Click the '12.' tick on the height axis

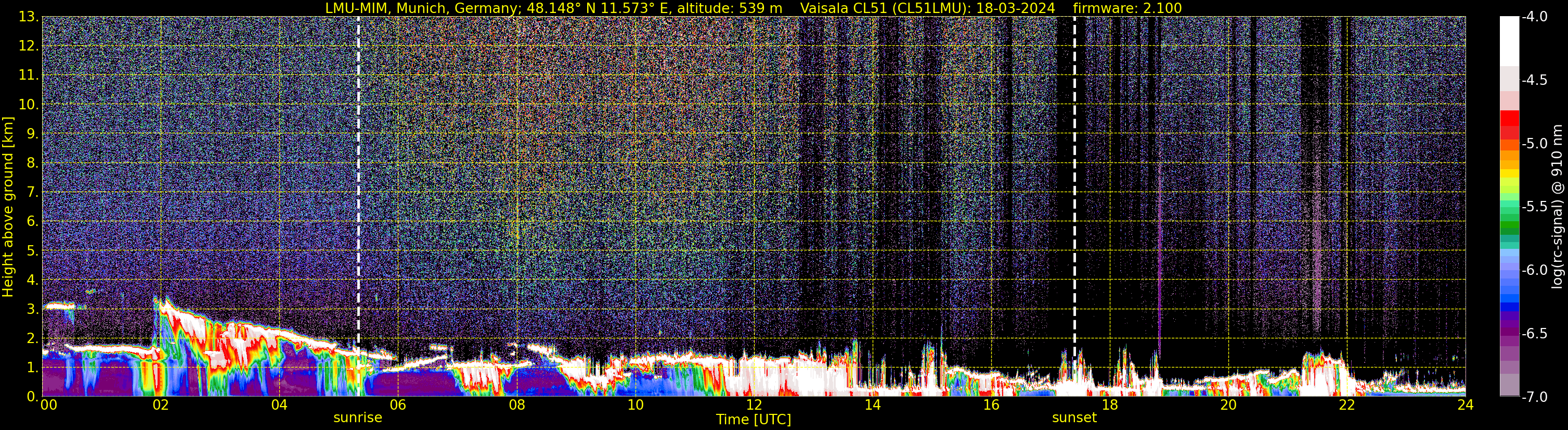(x=29, y=46)
